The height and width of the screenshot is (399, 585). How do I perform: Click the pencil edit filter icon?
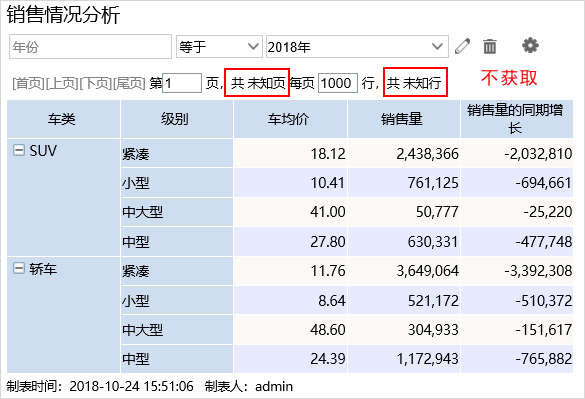[x=463, y=47]
